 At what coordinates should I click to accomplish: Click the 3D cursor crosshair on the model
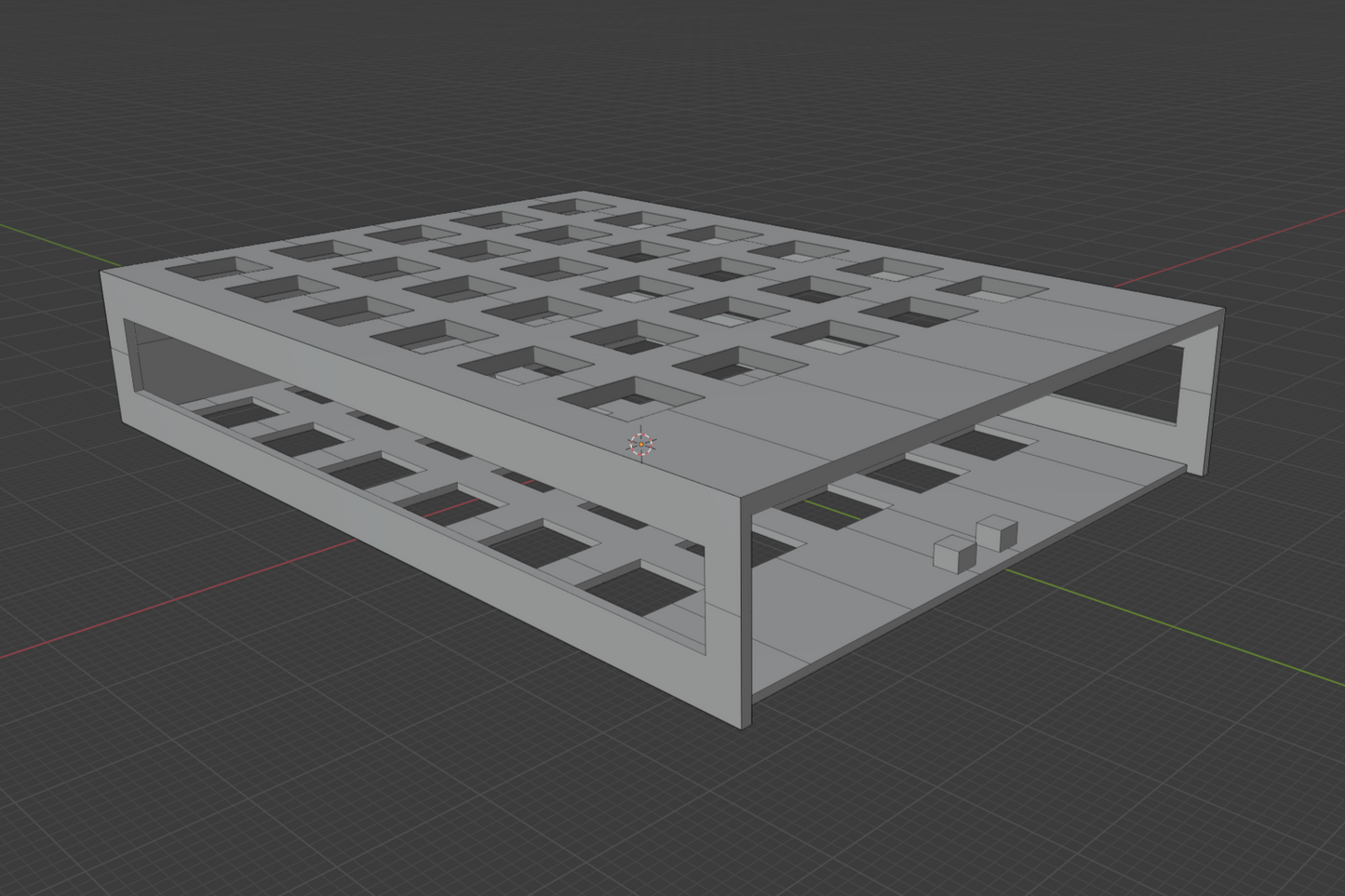coord(641,444)
